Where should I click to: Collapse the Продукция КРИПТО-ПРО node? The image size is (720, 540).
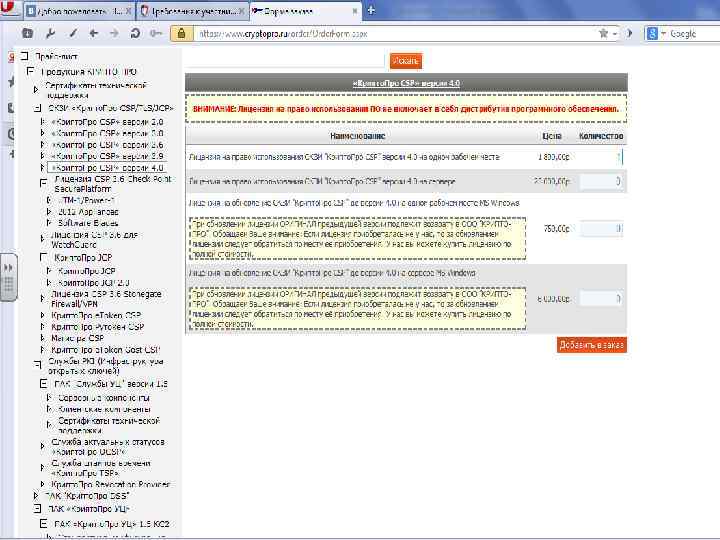pos(30,71)
